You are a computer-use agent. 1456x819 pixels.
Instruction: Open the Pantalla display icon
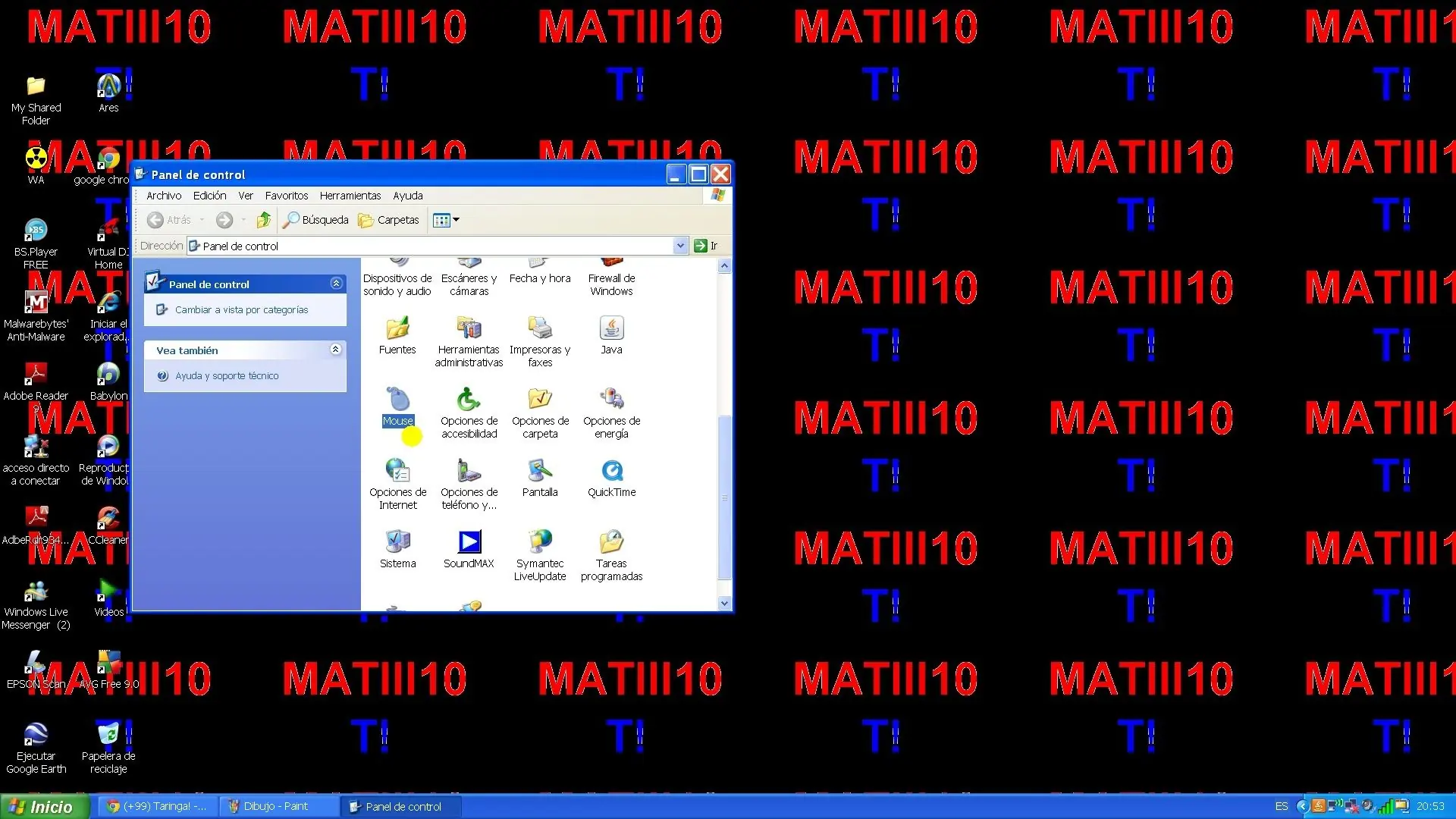tap(540, 479)
